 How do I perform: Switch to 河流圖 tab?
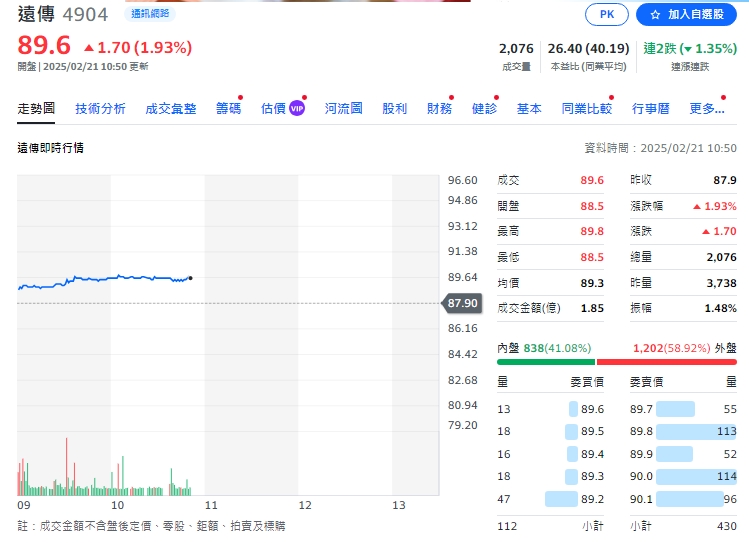click(x=343, y=108)
